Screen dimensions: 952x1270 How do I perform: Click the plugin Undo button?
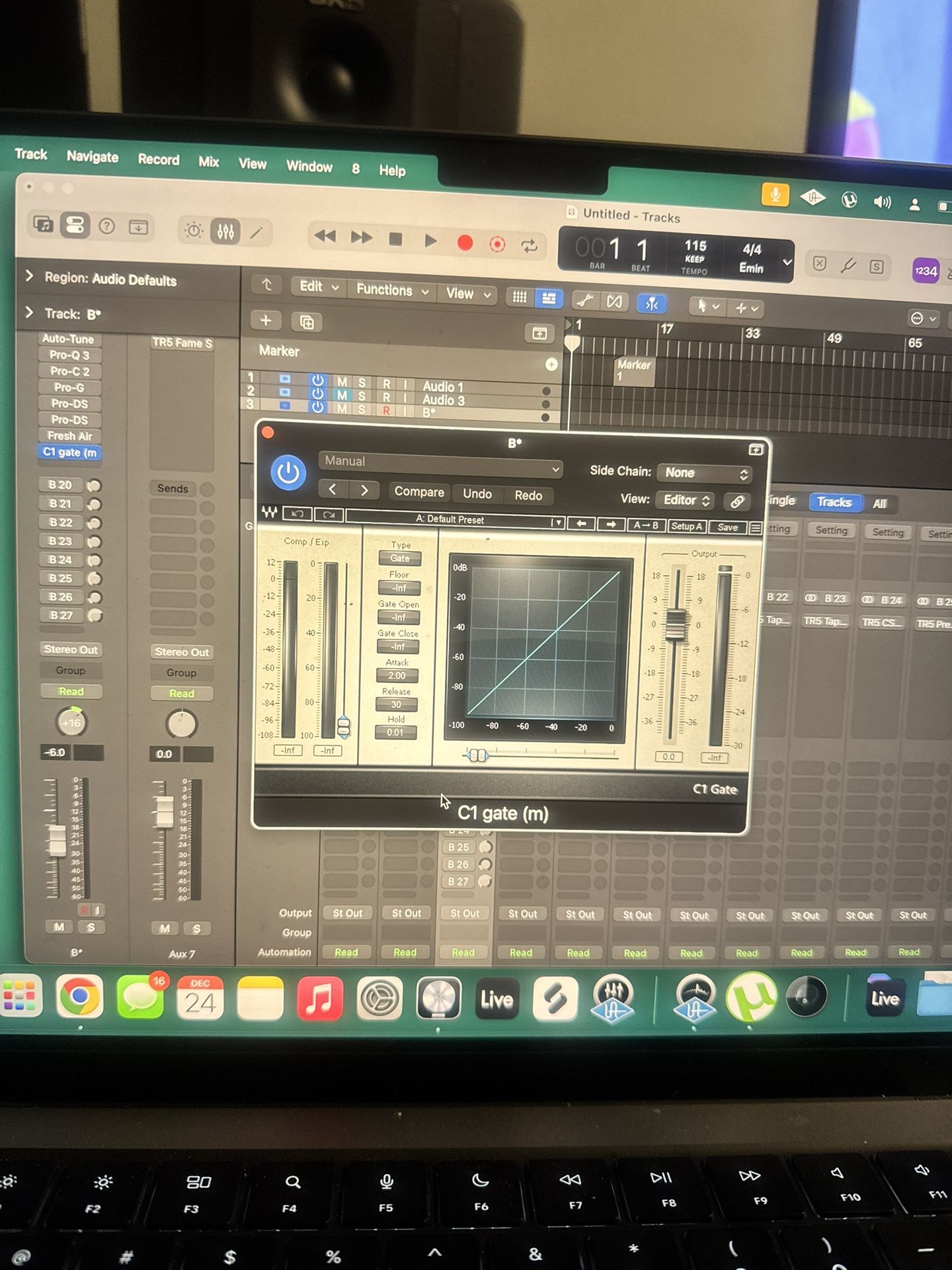pyautogui.click(x=477, y=494)
